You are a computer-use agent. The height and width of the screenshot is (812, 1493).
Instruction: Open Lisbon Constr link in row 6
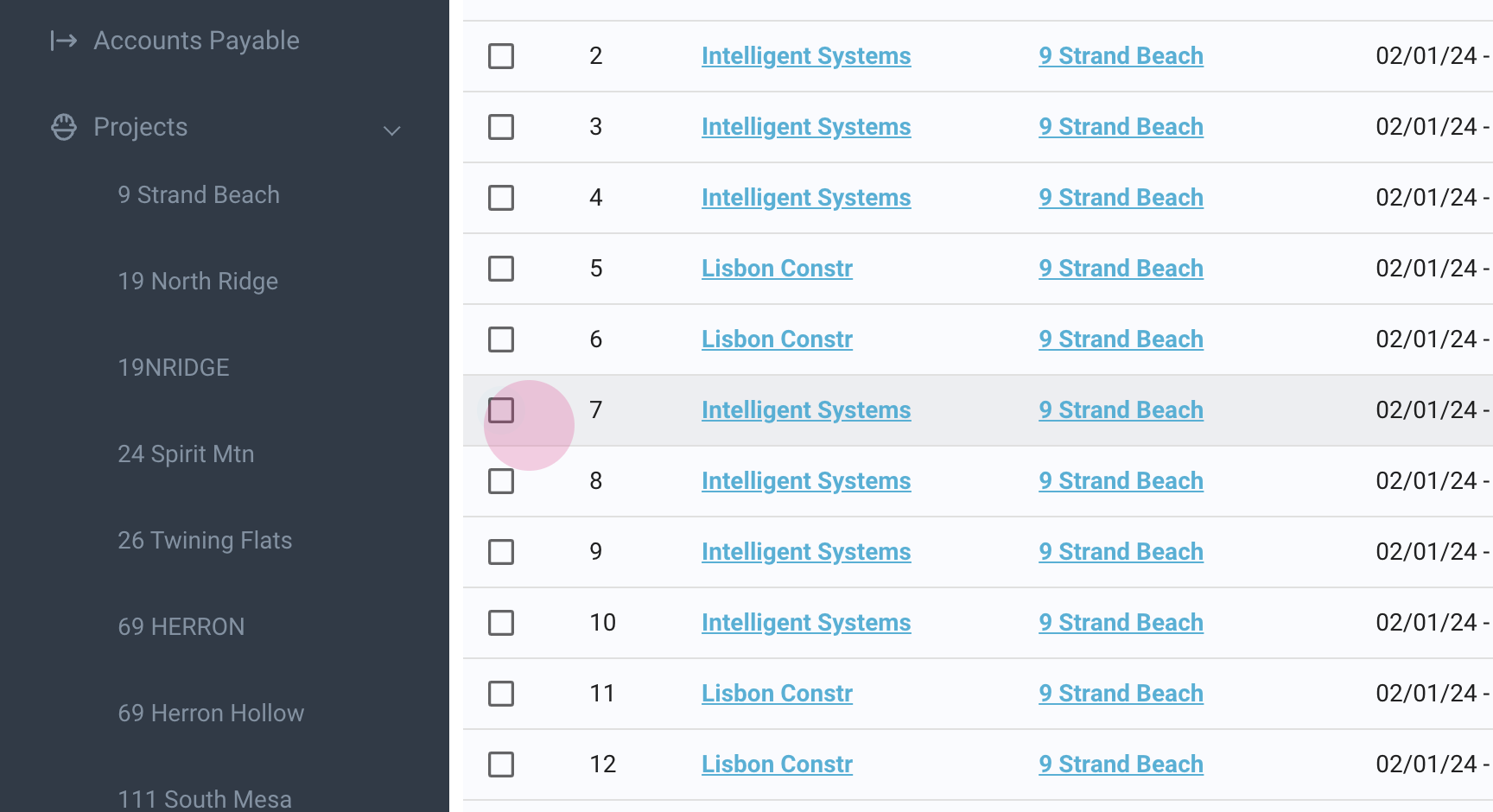pyautogui.click(x=777, y=339)
